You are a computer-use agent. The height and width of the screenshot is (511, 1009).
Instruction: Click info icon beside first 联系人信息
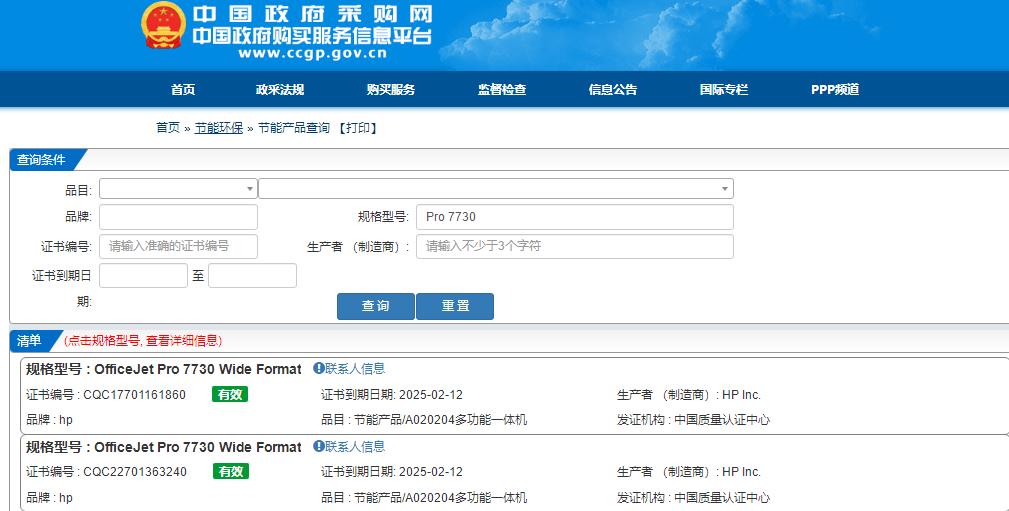(x=318, y=369)
